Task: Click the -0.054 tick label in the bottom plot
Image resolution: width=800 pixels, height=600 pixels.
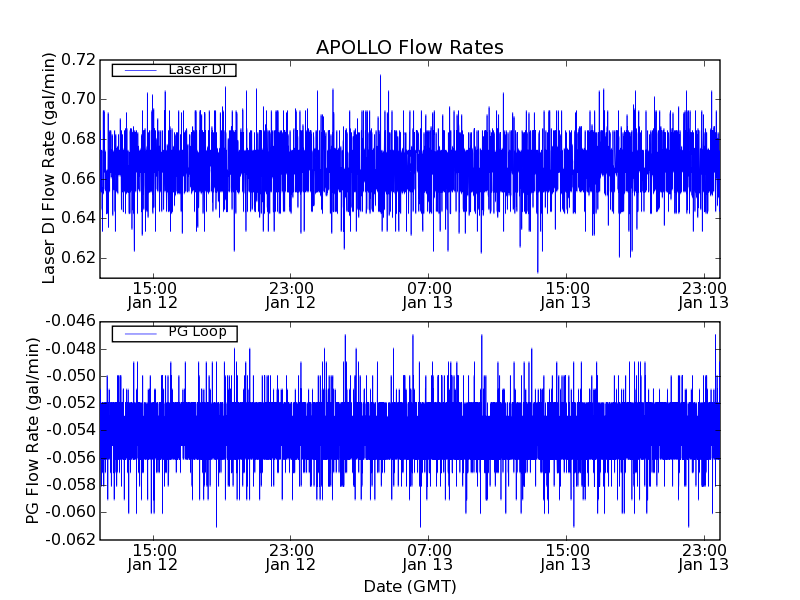Action: (70, 430)
